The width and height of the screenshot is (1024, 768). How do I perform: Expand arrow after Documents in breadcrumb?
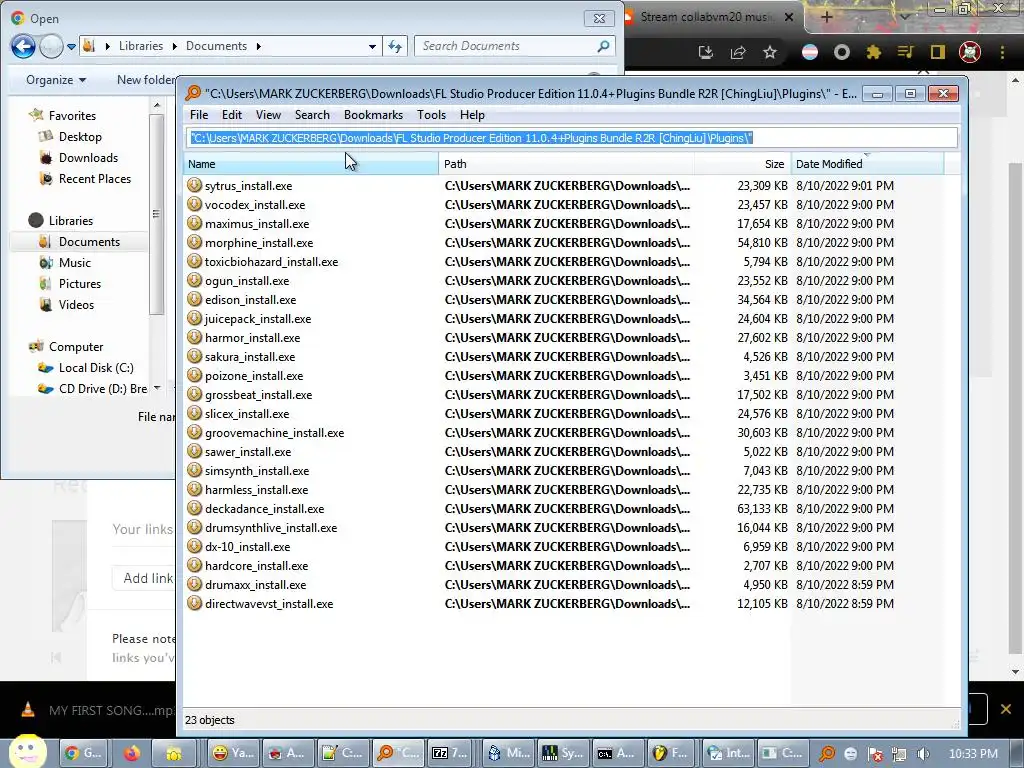tap(259, 46)
